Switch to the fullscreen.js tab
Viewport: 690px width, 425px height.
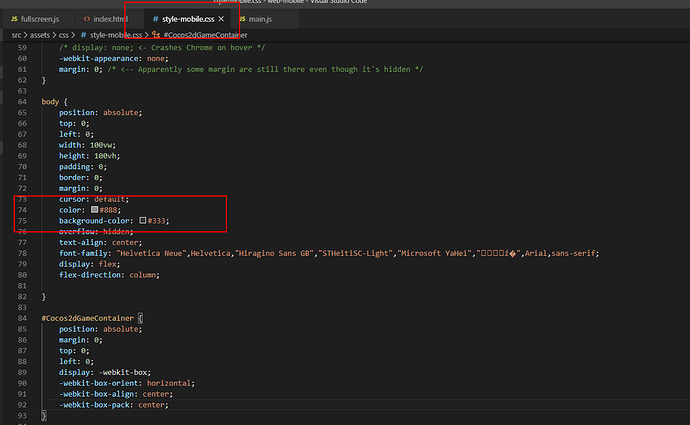(42, 19)
